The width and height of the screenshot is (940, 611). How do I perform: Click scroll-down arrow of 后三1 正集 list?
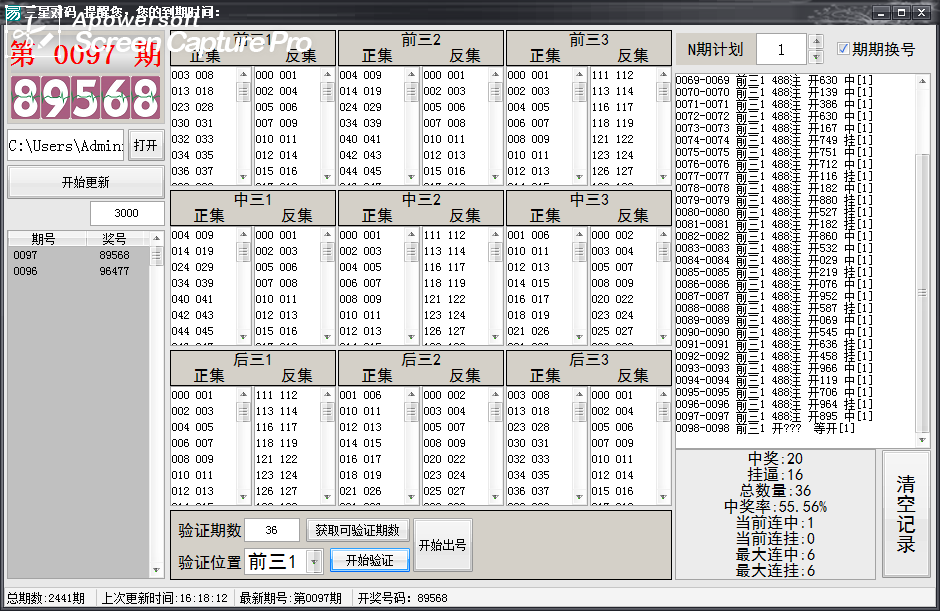tap(243, 497)
